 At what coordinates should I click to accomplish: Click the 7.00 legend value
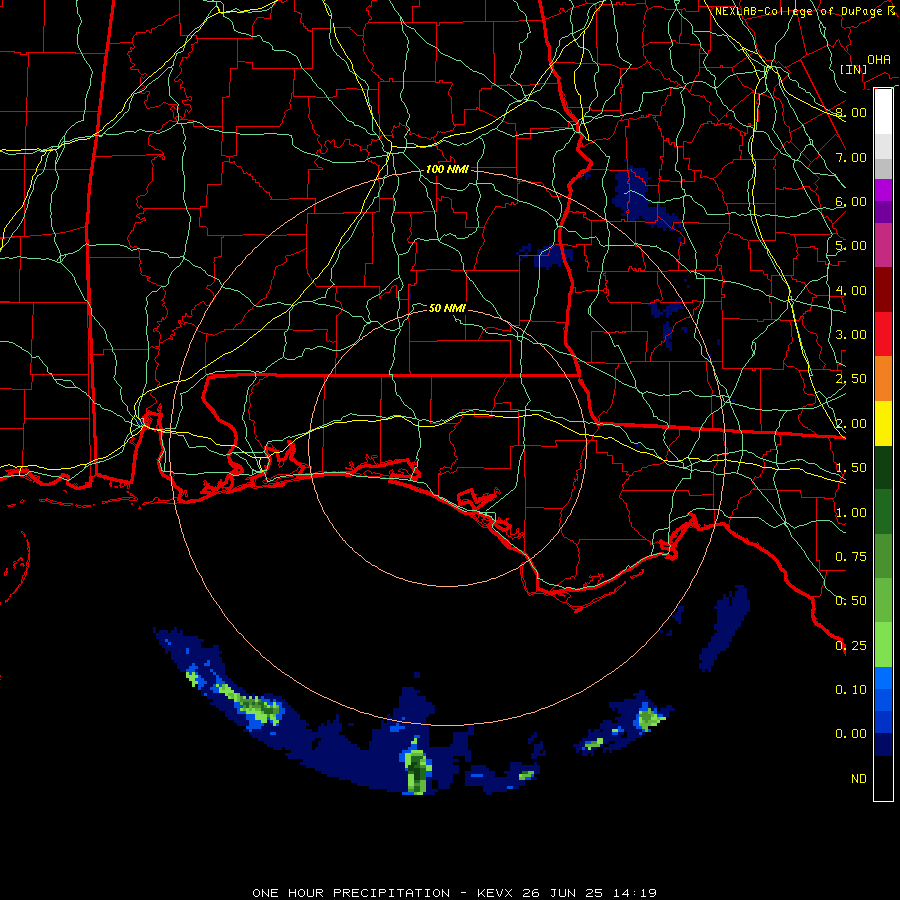pyautogui.click(x=851, y=157)
